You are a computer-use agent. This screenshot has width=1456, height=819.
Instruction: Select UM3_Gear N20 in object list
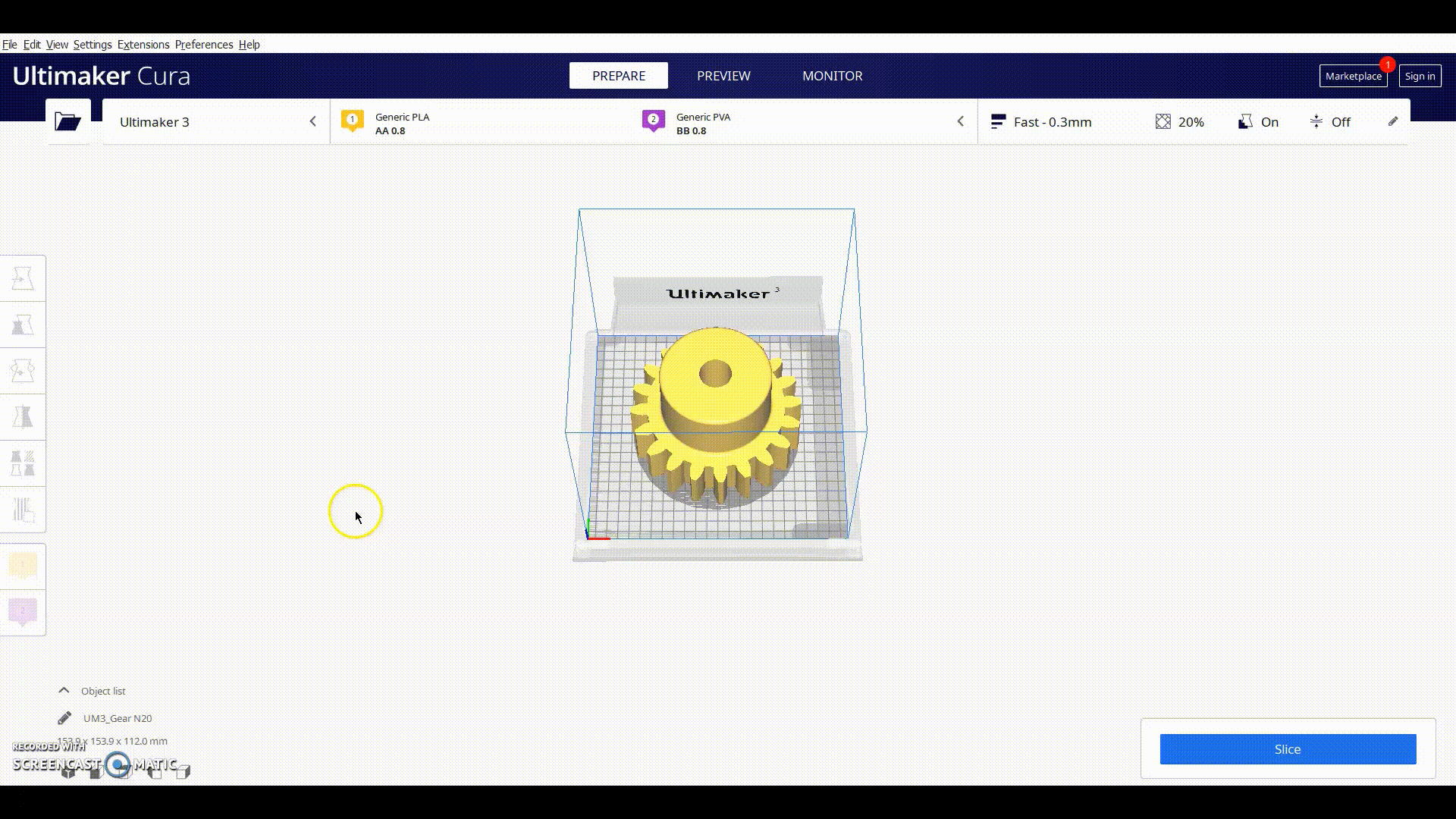pos(118,718)
